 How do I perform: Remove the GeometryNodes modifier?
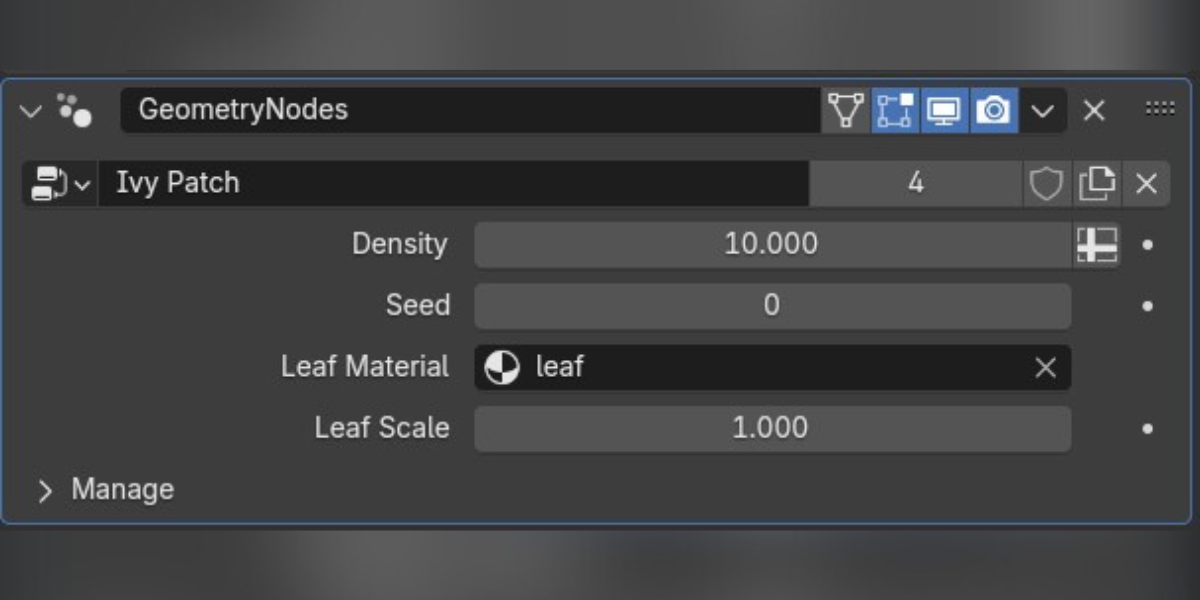[x=1094, y=110]
